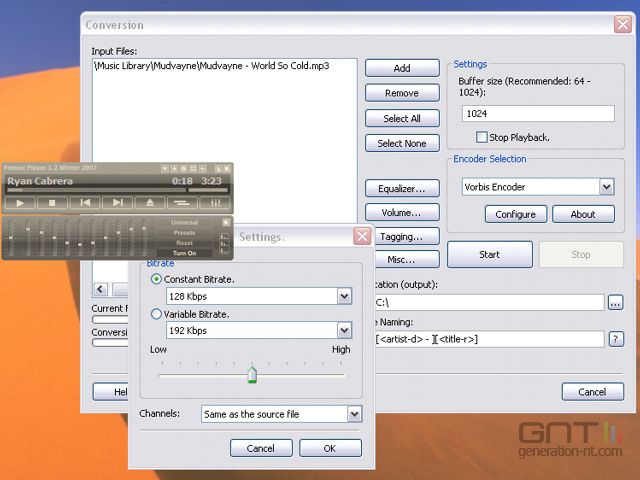Click the player volume bar beside seek bar
Viewport: 640px width, 480px height.
click(x=208, y=190)
